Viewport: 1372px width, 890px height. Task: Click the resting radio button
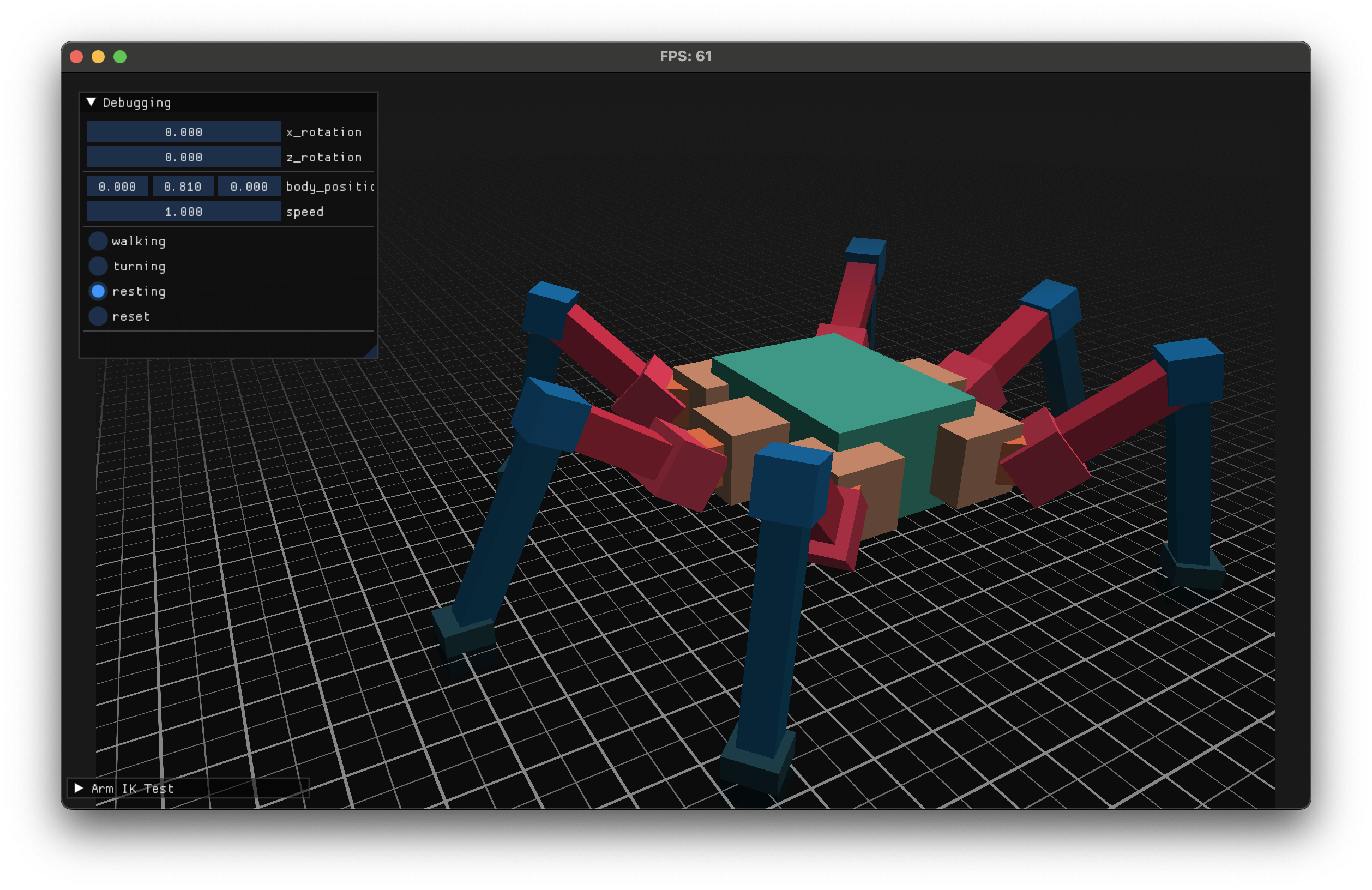(98, 291)
